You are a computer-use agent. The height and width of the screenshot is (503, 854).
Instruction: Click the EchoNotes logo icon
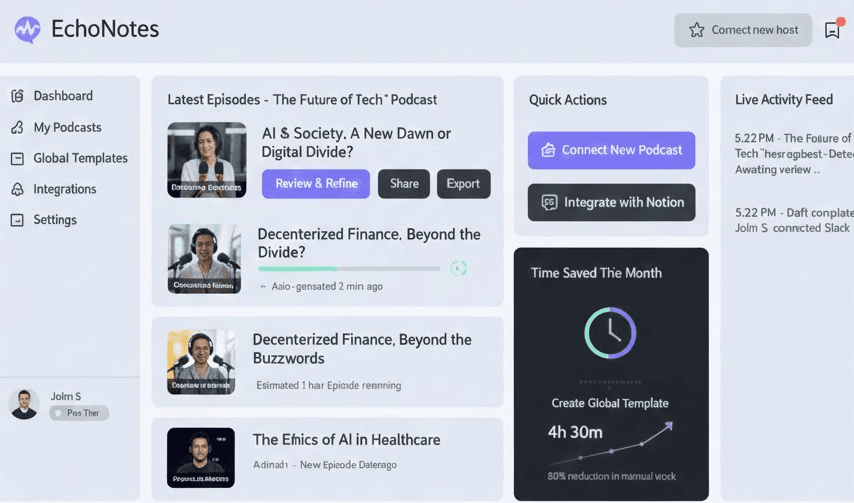[x=27, y=29]
